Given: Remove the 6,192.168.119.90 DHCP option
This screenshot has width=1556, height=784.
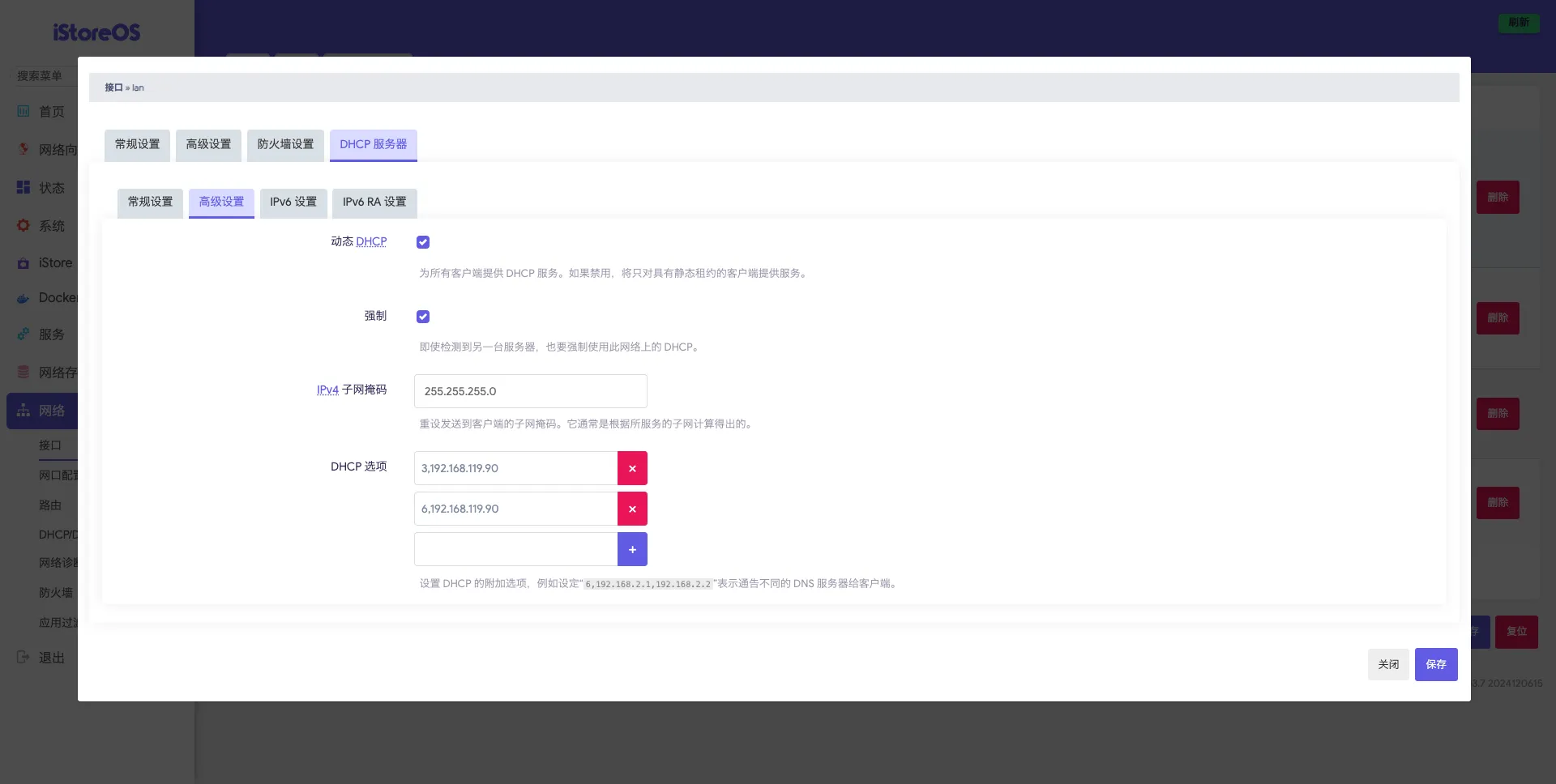Looking at the screenshot, I should (632, 509).
